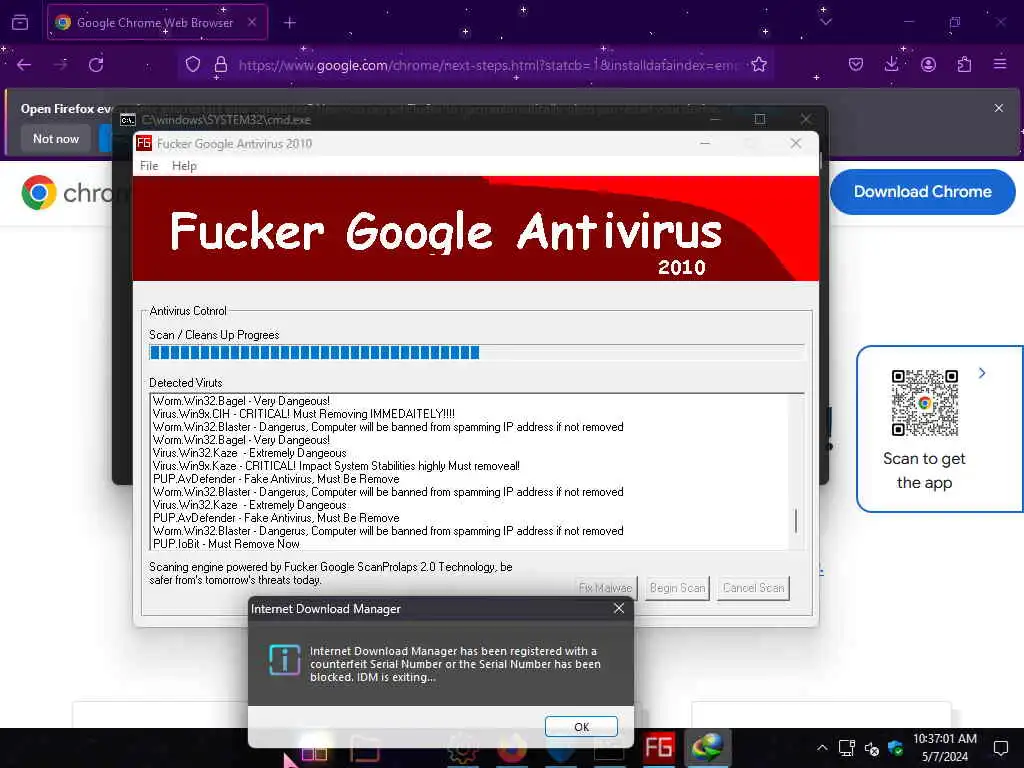Open Firefox downloads panel
Screen dimensions: 1024x768
click(891, 64)
